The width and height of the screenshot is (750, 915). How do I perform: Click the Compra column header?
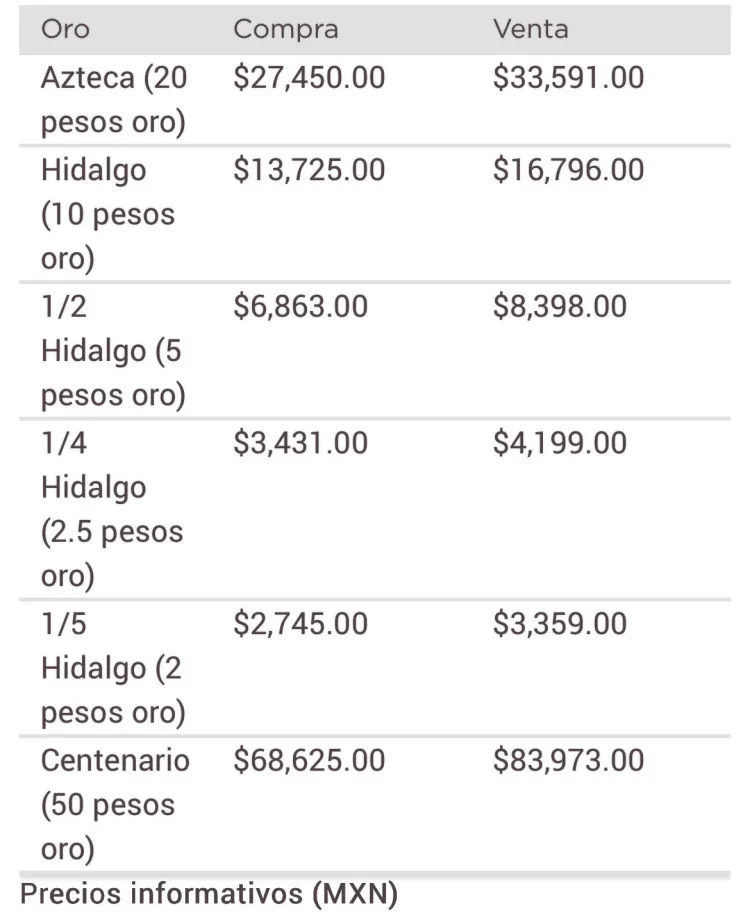point(285,29)
